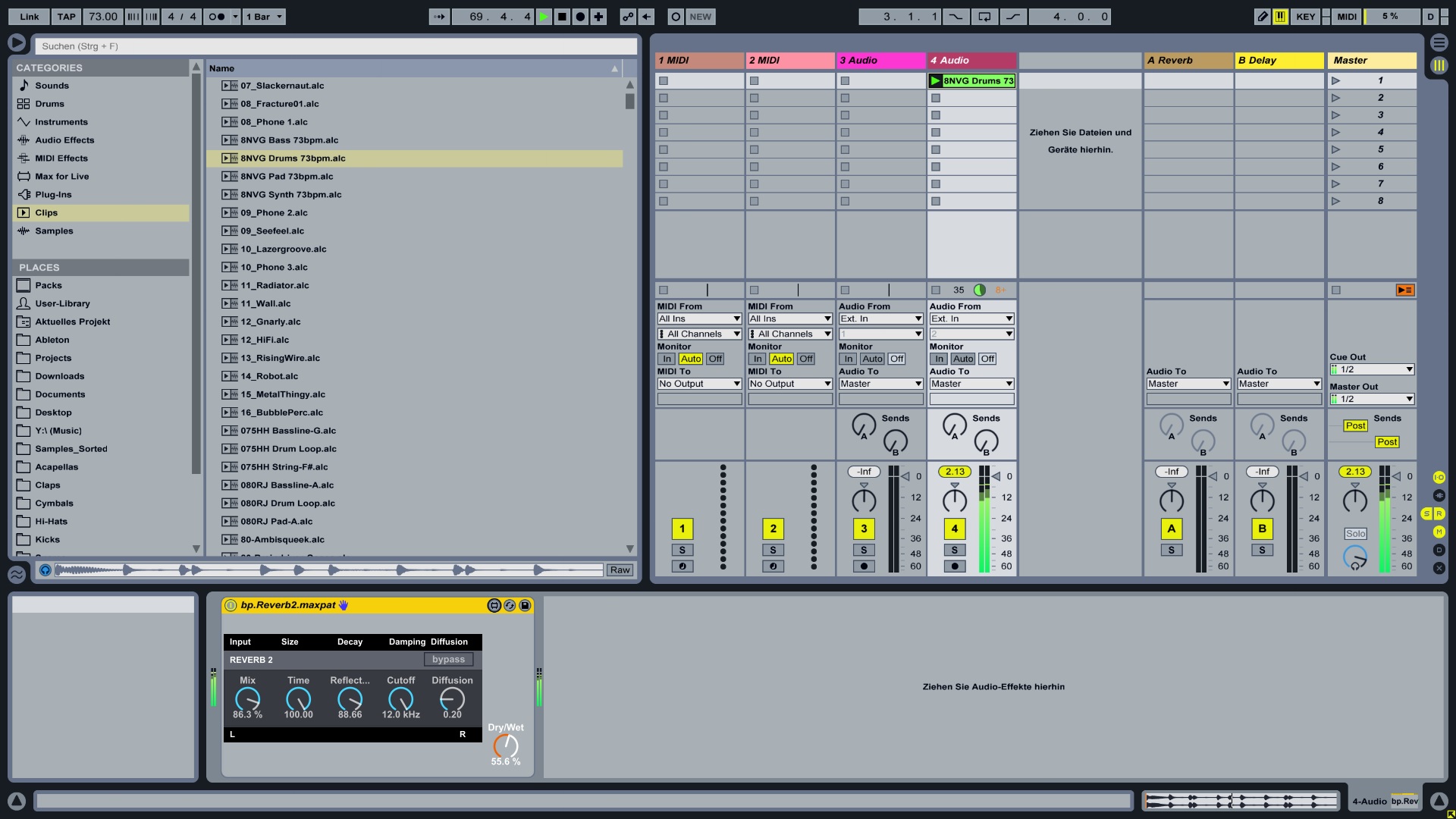Click the Arrangement Record button

[580, 17]
